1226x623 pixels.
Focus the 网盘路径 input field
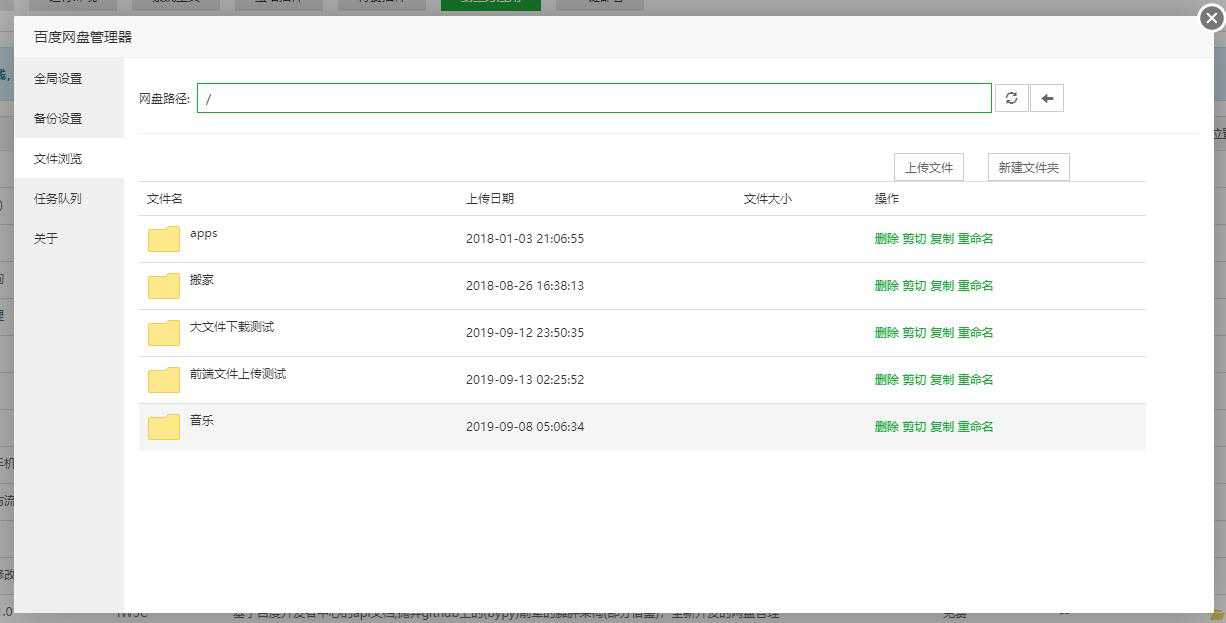pyautogui.click(x=594, y=98)
